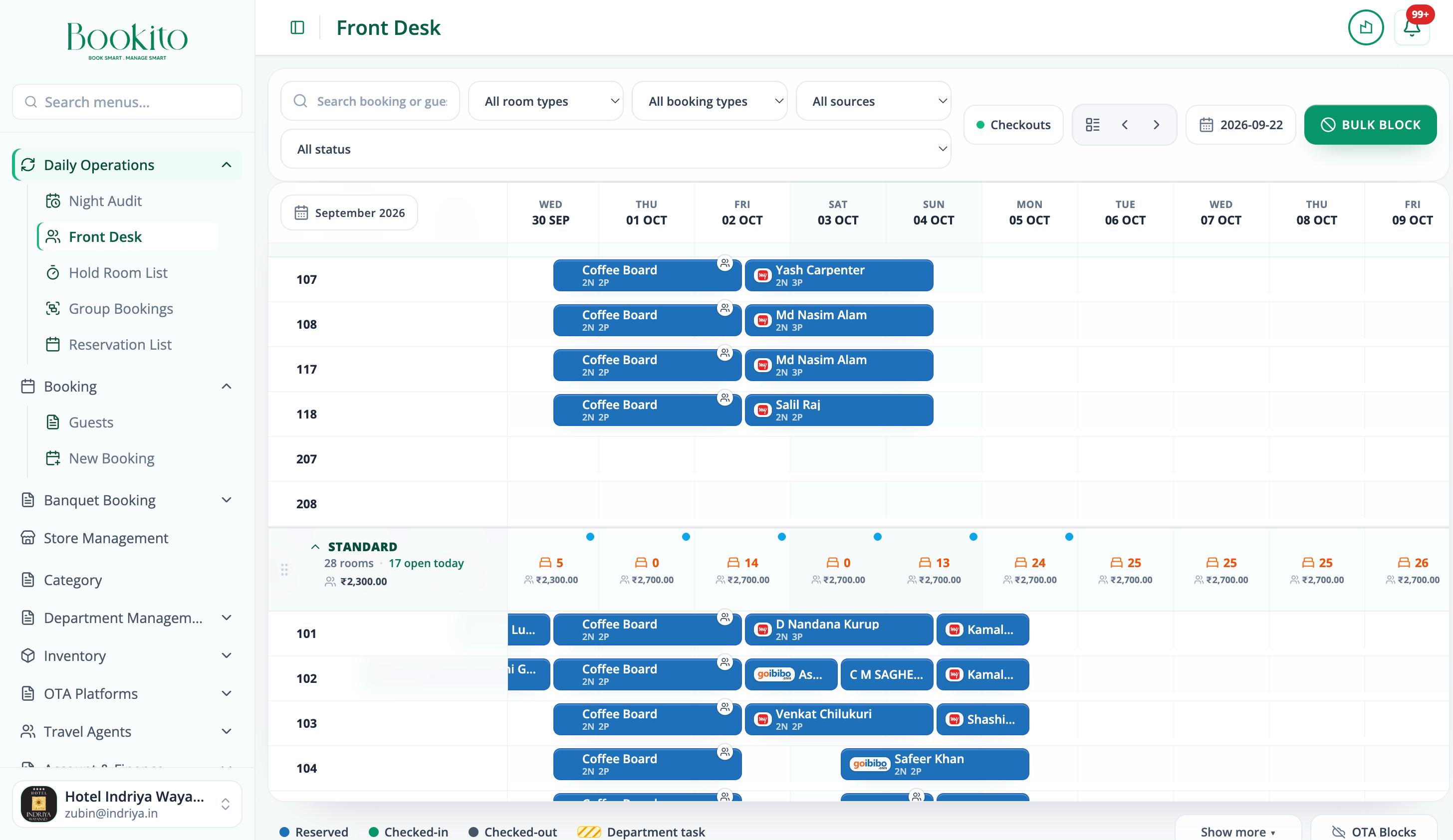The height and width of the screenshot is (840, 1453).
Task: Open the 2026-09-22 date picker
Action: coord(1241,125)
